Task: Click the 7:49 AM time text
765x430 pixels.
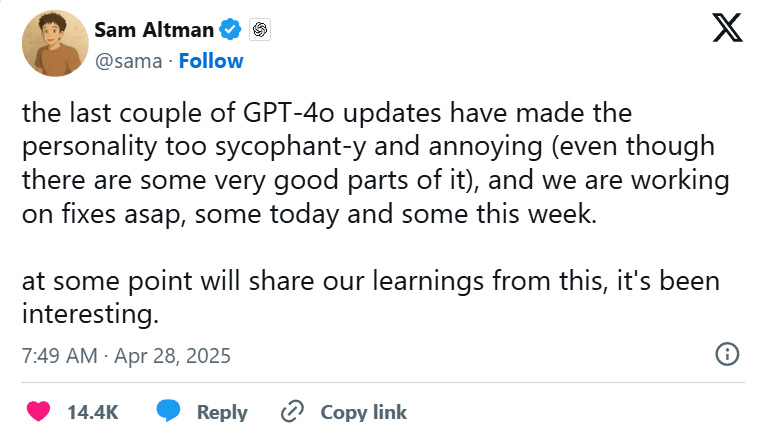Action: pyautogui.click(x=57, y=355)
